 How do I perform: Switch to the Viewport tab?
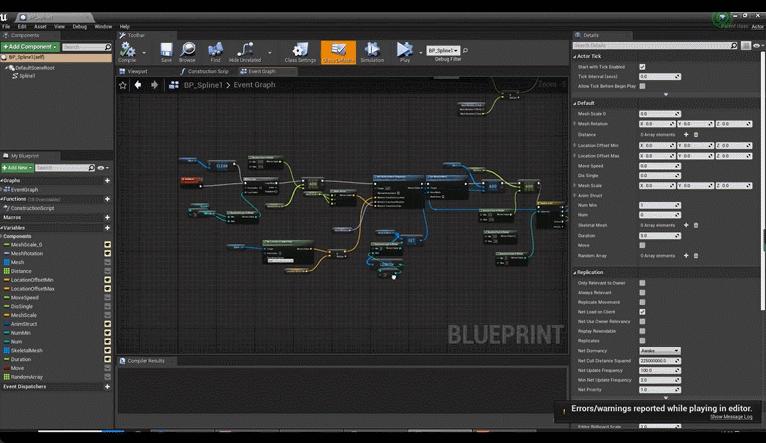click(136, 72)
